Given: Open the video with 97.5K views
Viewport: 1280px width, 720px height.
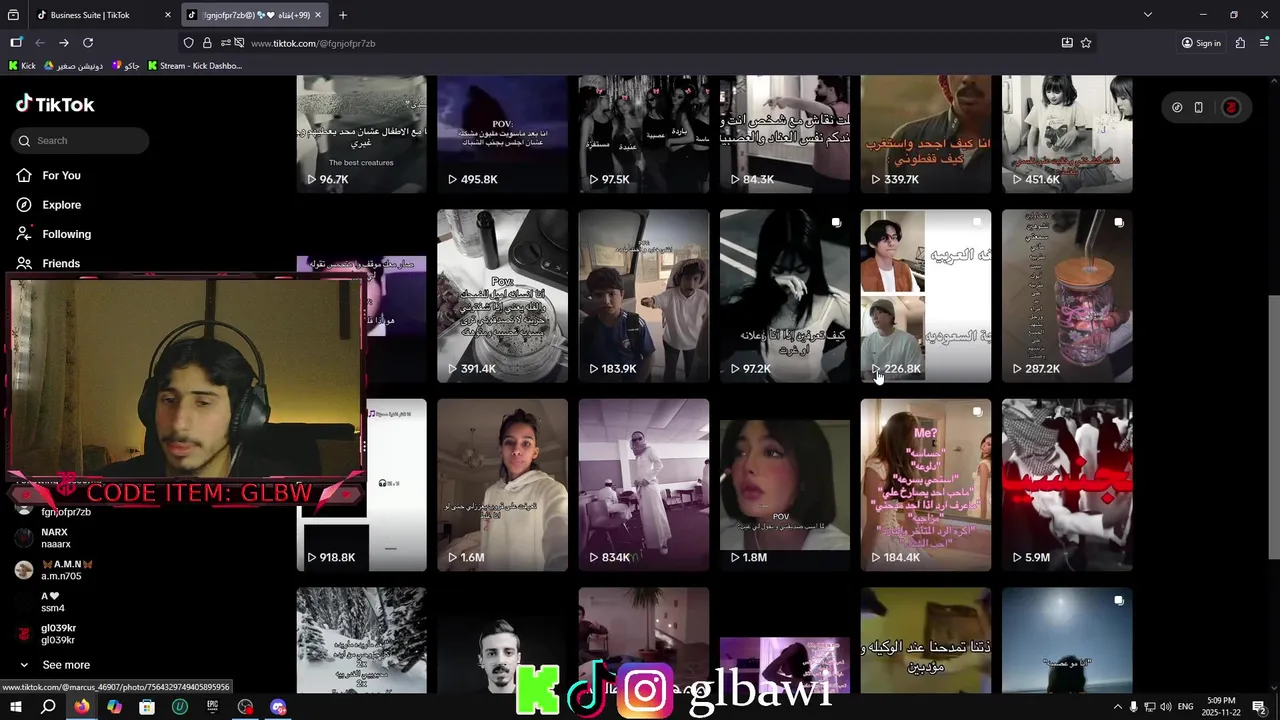Looking at the screenshot, I should (x=643, y=134).
